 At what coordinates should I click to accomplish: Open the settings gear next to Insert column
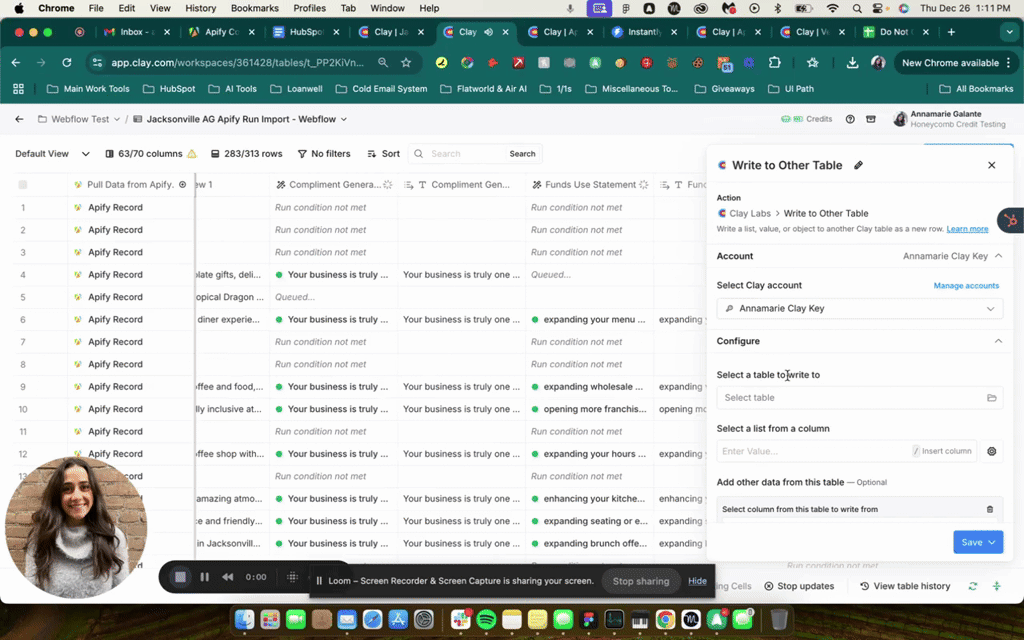[x=992, y=451]
